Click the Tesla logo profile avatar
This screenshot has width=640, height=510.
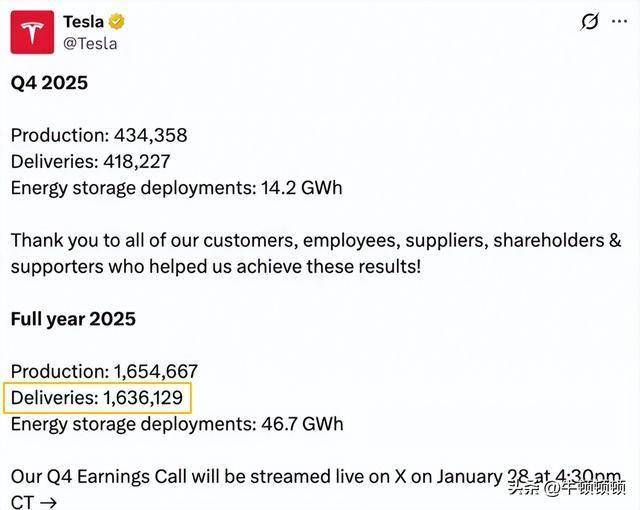click(32, 32)
